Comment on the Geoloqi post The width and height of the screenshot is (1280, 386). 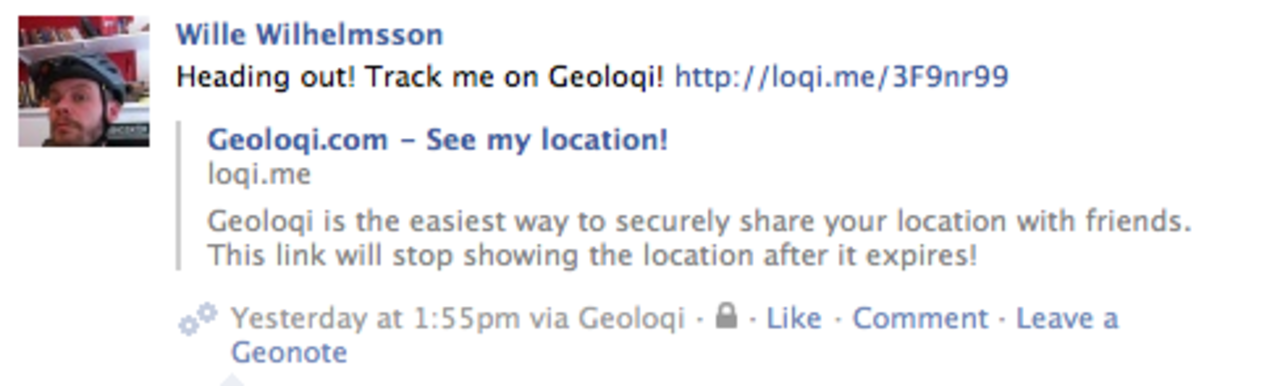tap(920, 319)
